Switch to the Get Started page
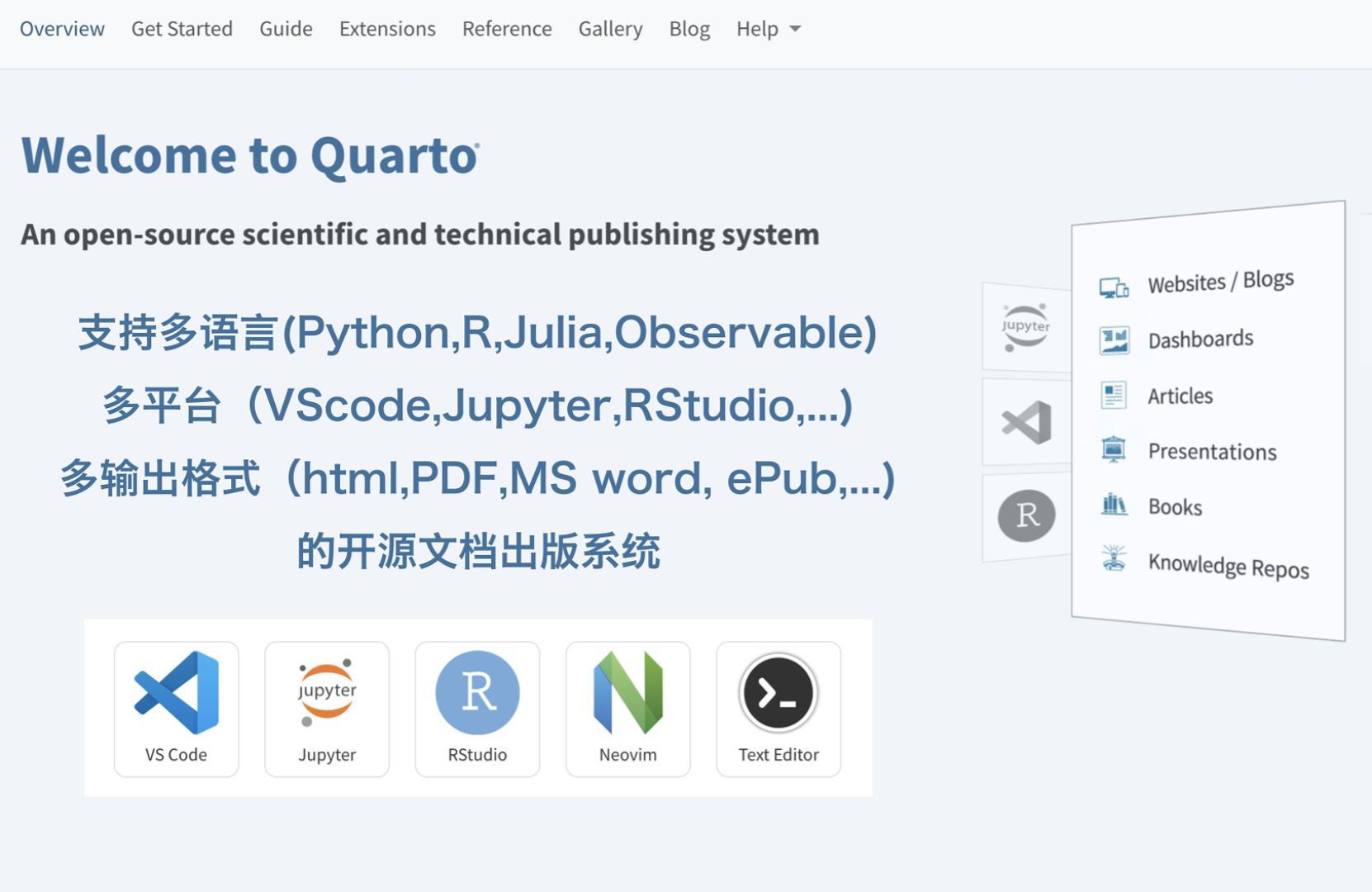 click(x=181, y=29)
